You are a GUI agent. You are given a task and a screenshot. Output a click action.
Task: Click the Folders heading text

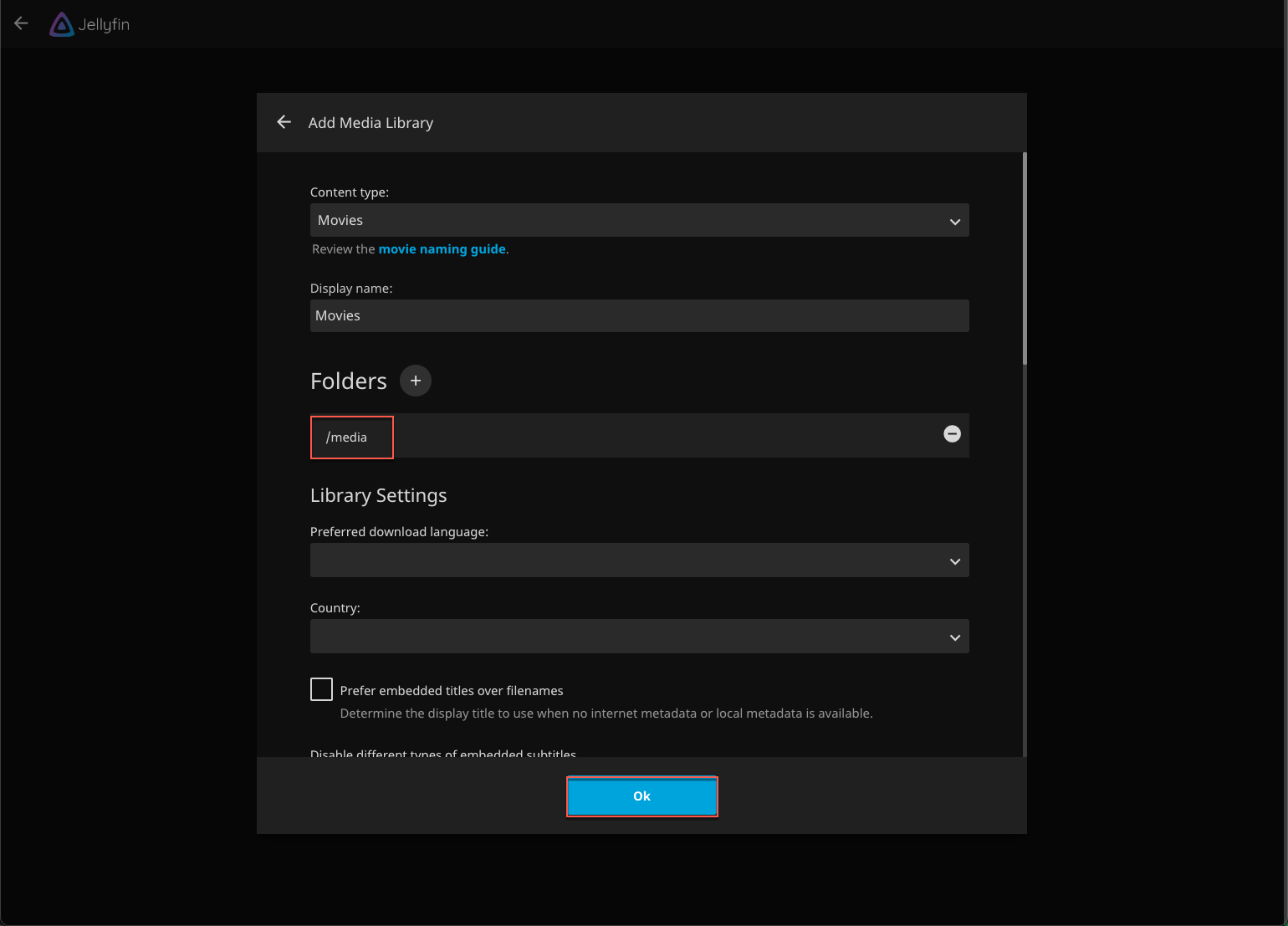[x=349, y=381]
